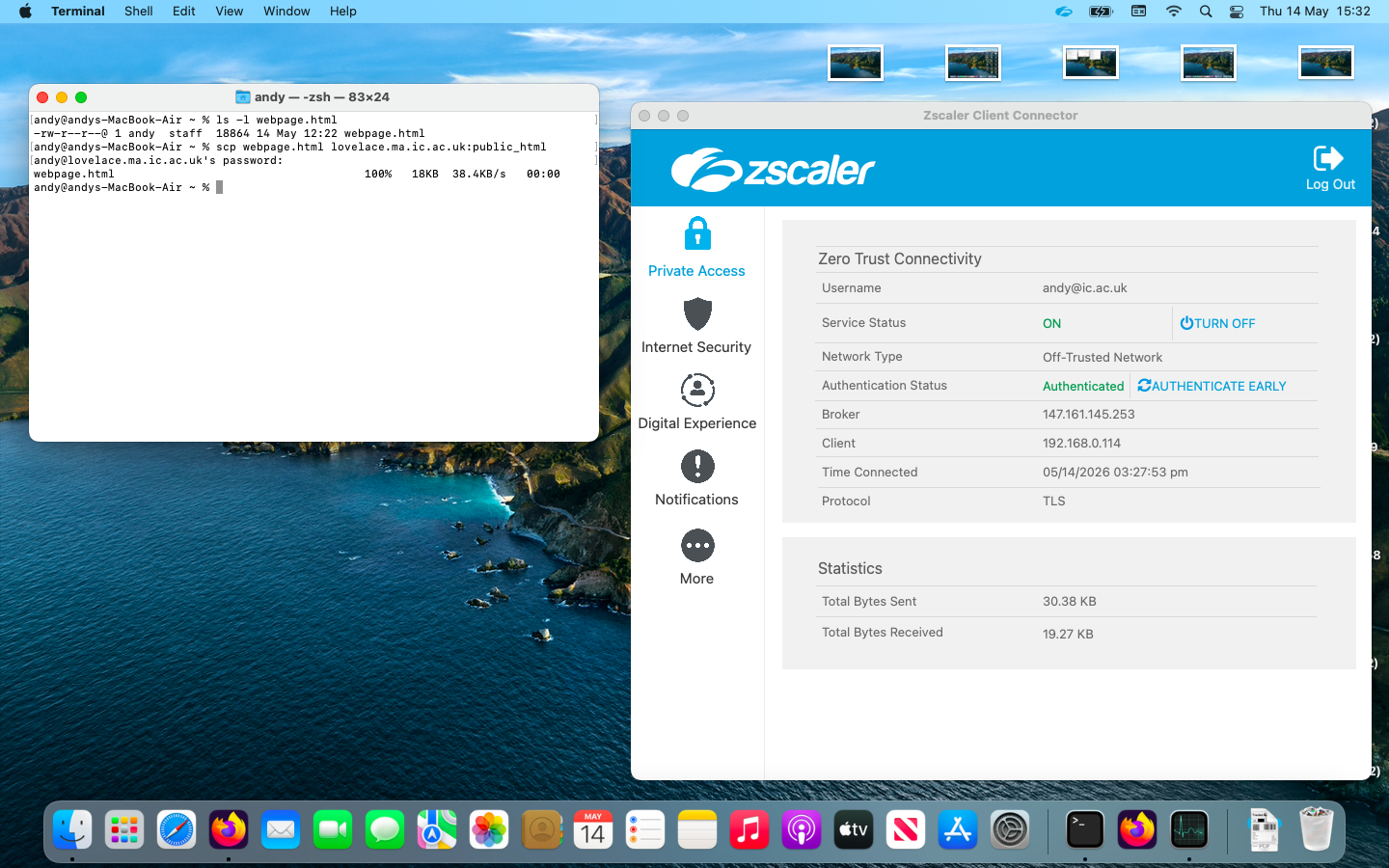Click username value andy@ic.ac.uk

(x=1084, y=288)
